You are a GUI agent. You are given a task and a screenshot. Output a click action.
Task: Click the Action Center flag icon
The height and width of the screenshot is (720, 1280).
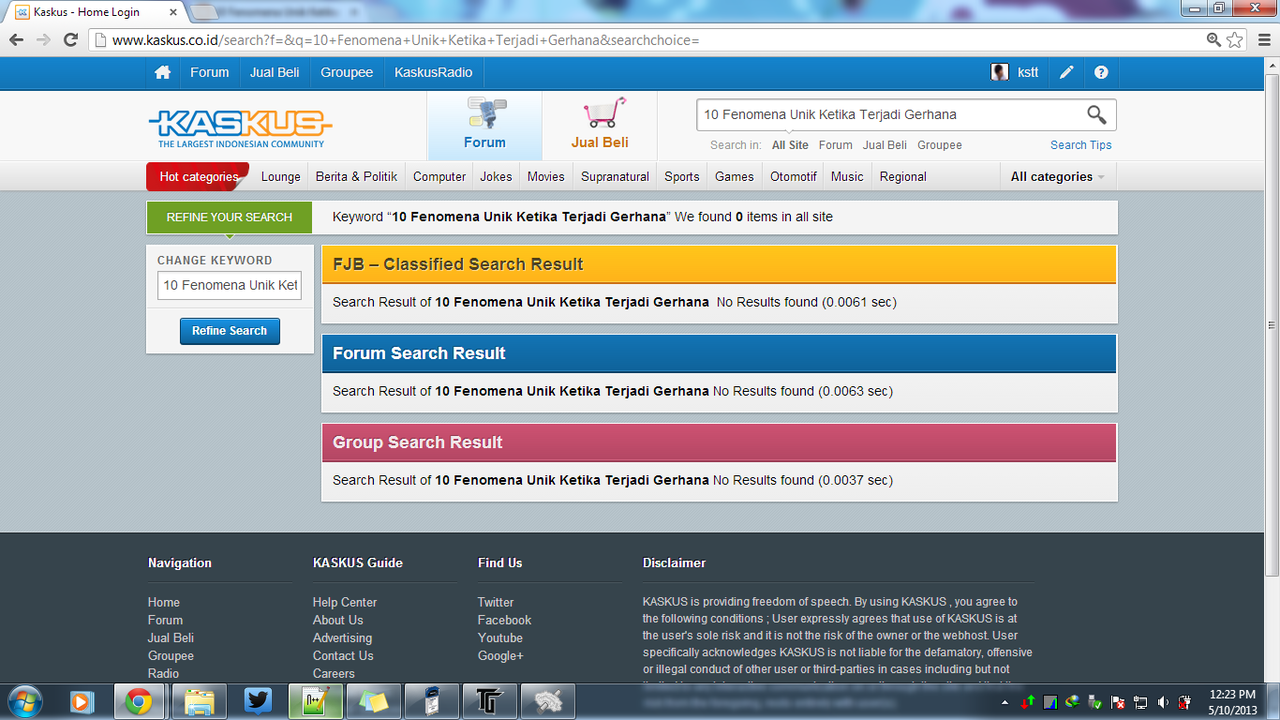click(1118, 702)
